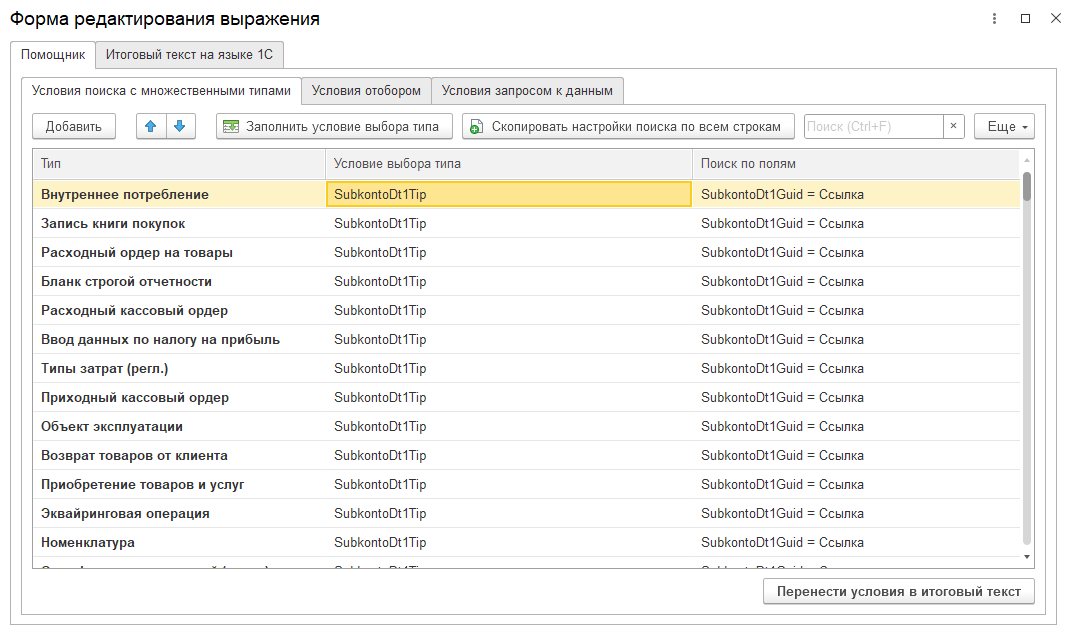The height and width of the screenshot is (636, 1075).
Task: Switch to the Помощник tab
Action: click(53, 55)
